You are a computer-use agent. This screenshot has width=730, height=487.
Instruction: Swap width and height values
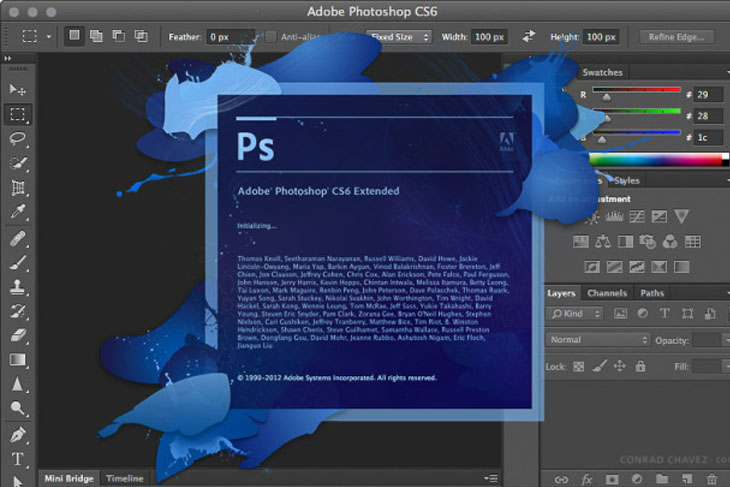[528, 36]
